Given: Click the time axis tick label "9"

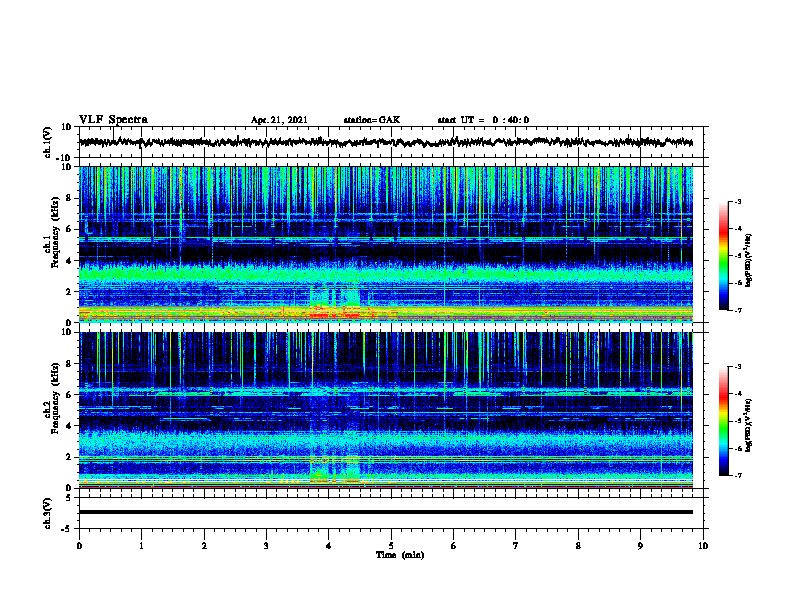Looking at the screenshot, I should (640, 546).
